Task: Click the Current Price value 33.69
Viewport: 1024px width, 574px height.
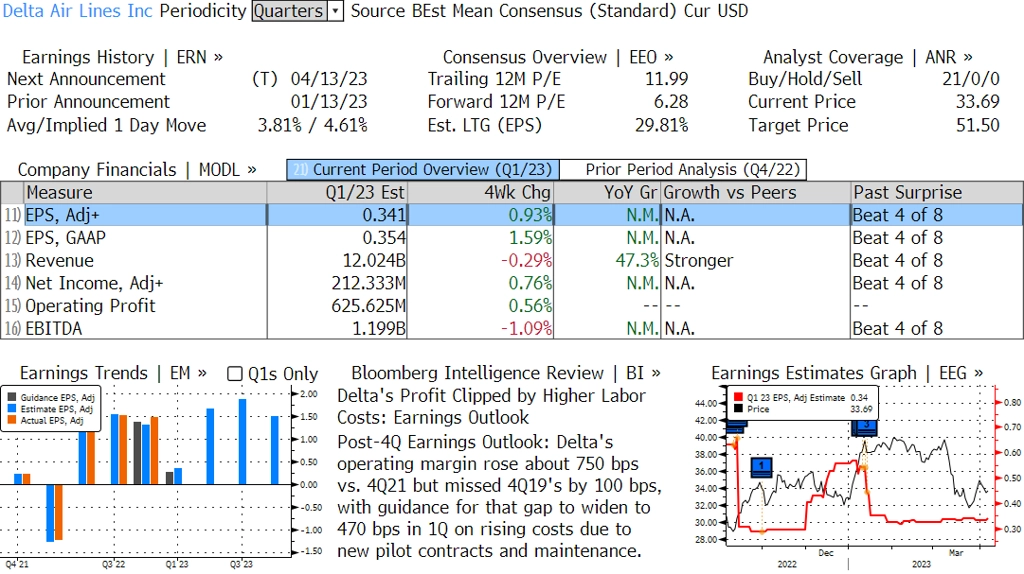Action: pyautogui.click(x=978, y=102)
